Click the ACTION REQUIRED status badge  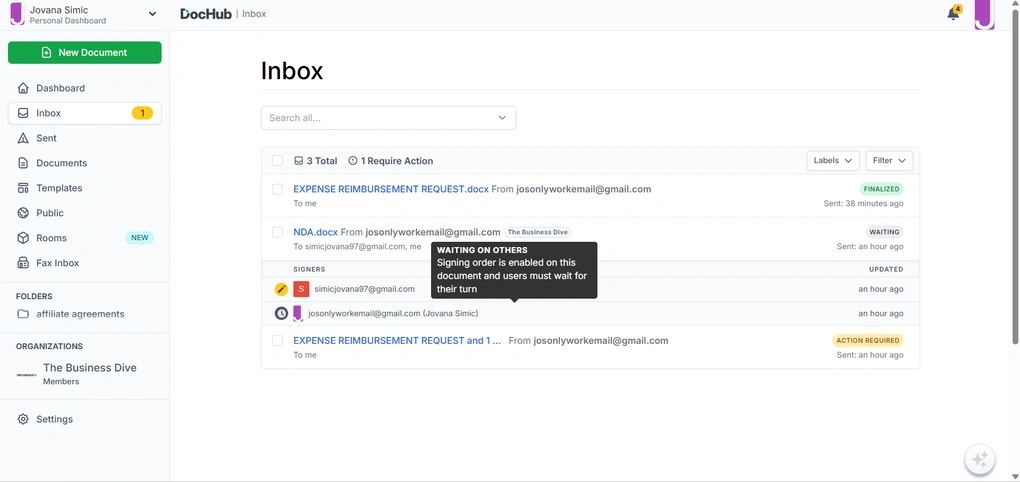(x=868, y=340)
